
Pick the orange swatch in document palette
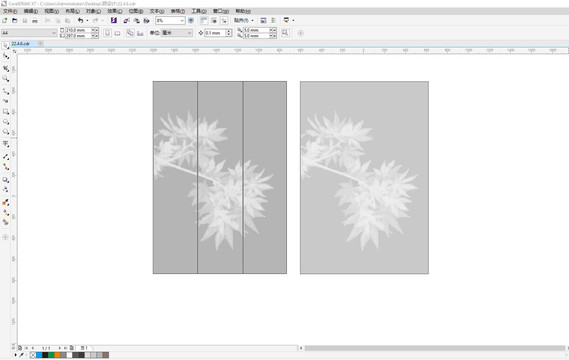click(57, 355)
